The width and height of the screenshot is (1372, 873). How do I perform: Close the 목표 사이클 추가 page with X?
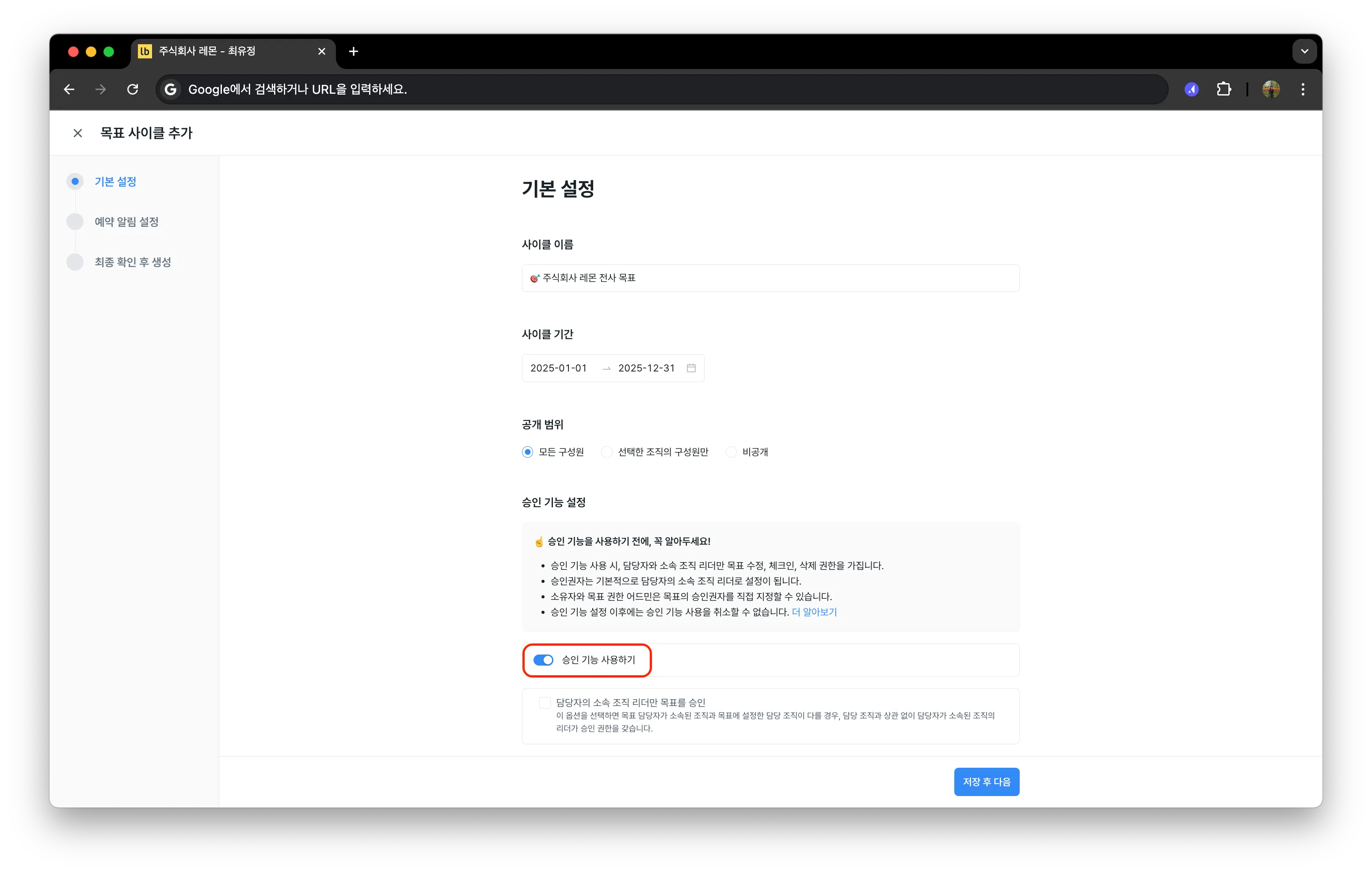[x=77, y=133]
